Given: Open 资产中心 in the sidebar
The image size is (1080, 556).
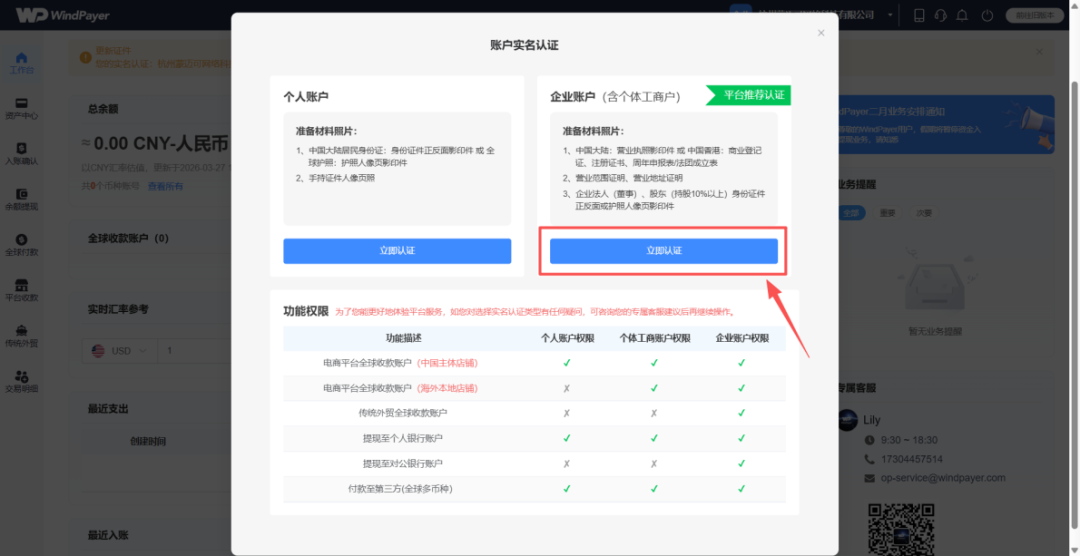Looking at the screenshot, I should [21, 109].
